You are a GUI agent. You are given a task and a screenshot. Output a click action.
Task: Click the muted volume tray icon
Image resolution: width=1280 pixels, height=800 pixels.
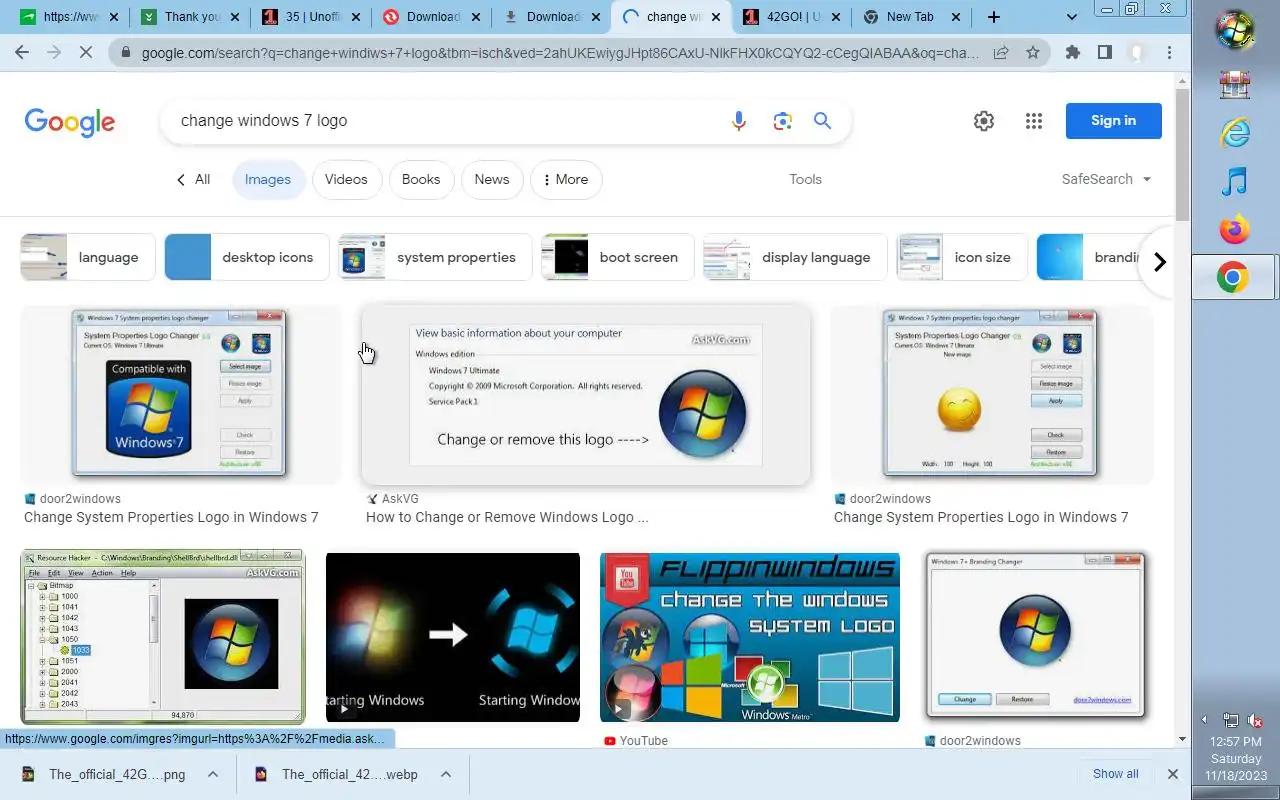(1255, 720)
